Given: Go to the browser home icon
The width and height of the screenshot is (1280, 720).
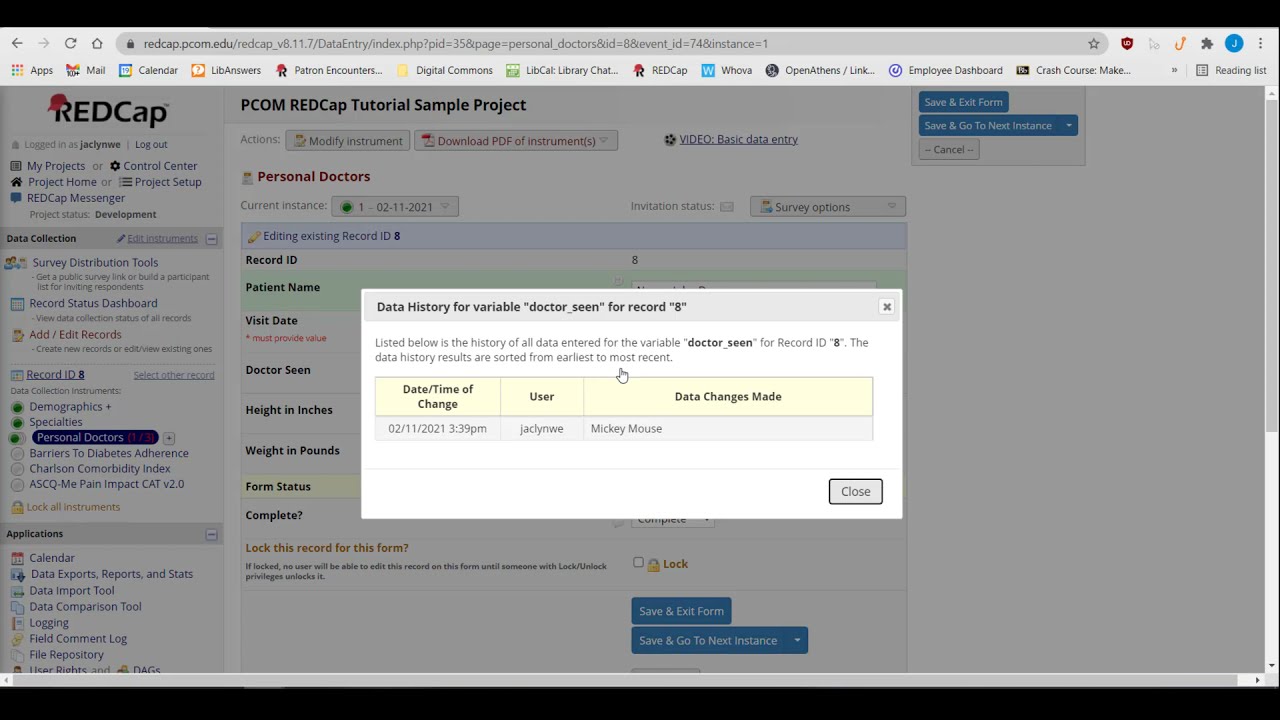Looking at the screenshot, I should click(97, 43).
